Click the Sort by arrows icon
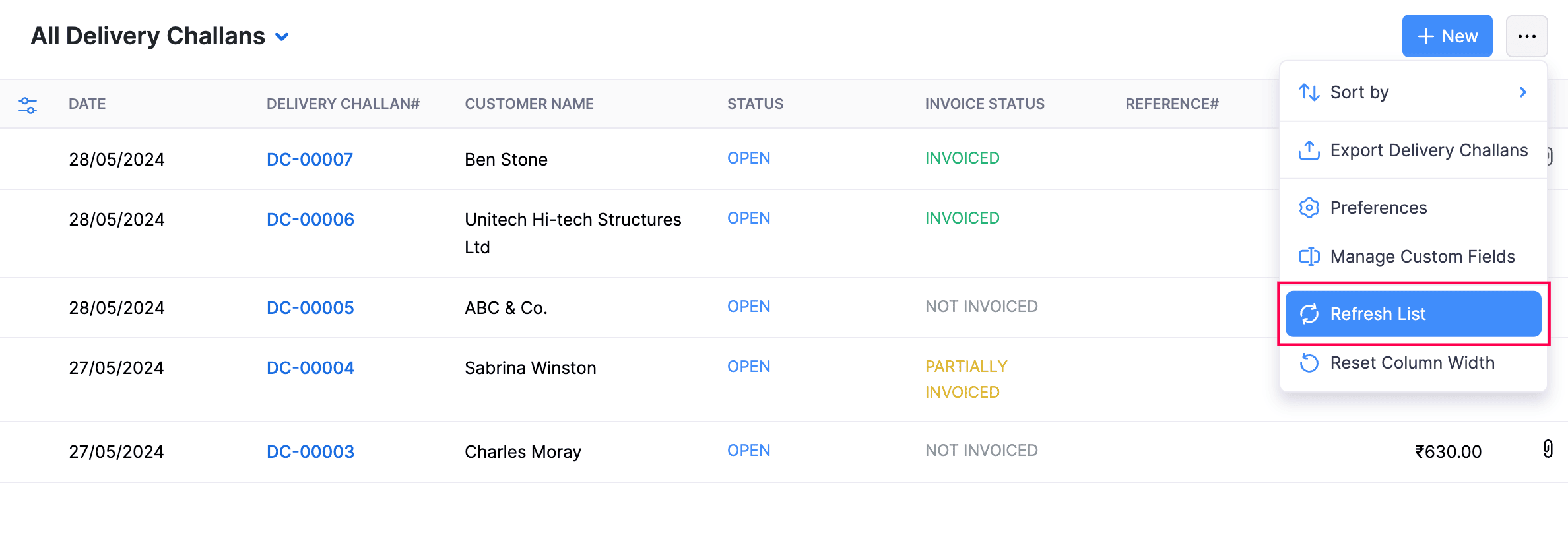 (x=1309, y=92)
